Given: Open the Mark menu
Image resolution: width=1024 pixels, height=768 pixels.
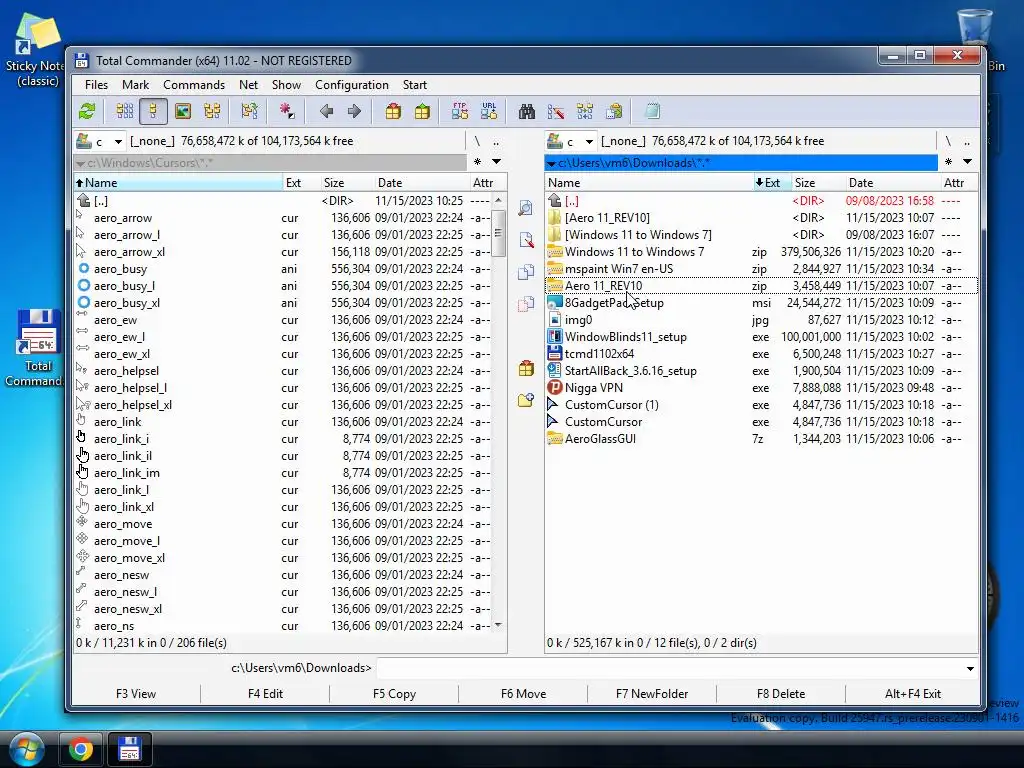Looking at the screenshot, I should point(135,85).
